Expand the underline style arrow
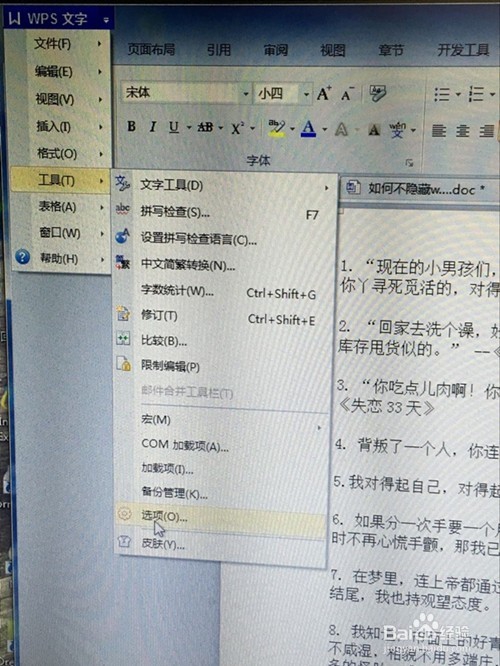Screen dimensions: 500x666 pos(189,127)
